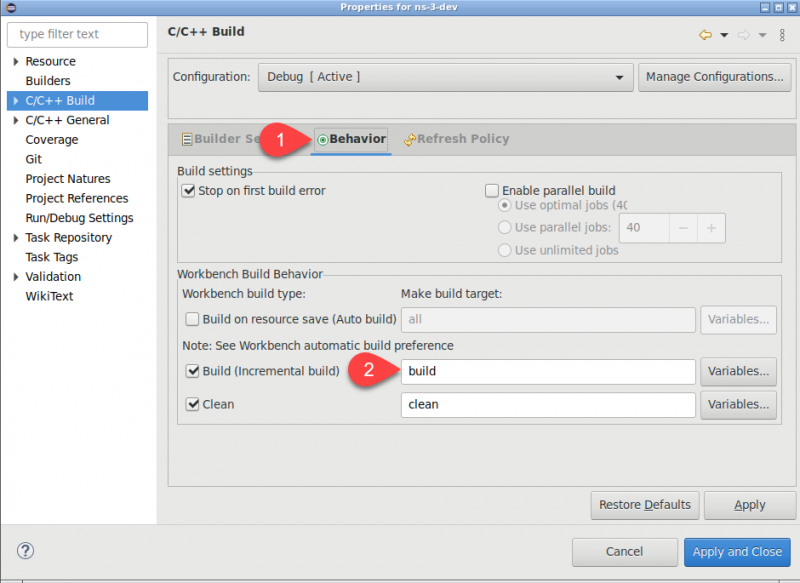Click Variables button for auto build target
Viewport: 800px width, 583px height.
(738, 320)
